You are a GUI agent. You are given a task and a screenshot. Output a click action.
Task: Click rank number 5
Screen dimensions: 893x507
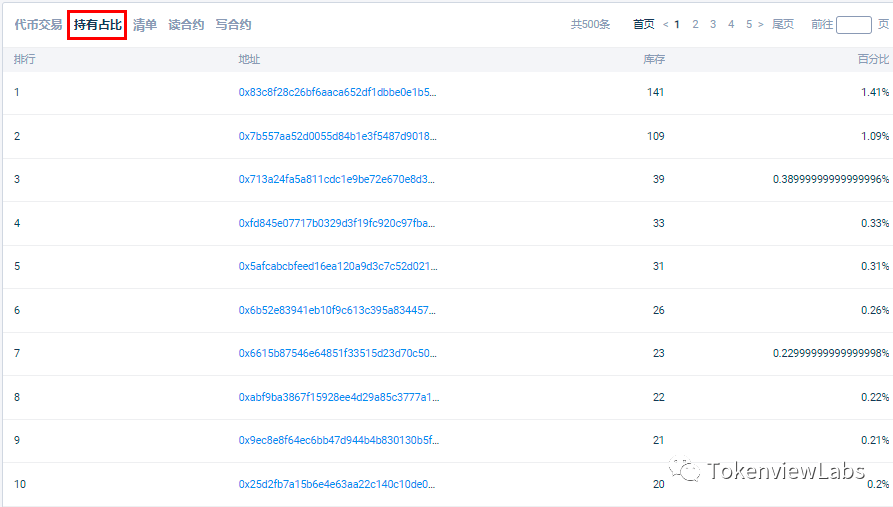tap(17, 266)
